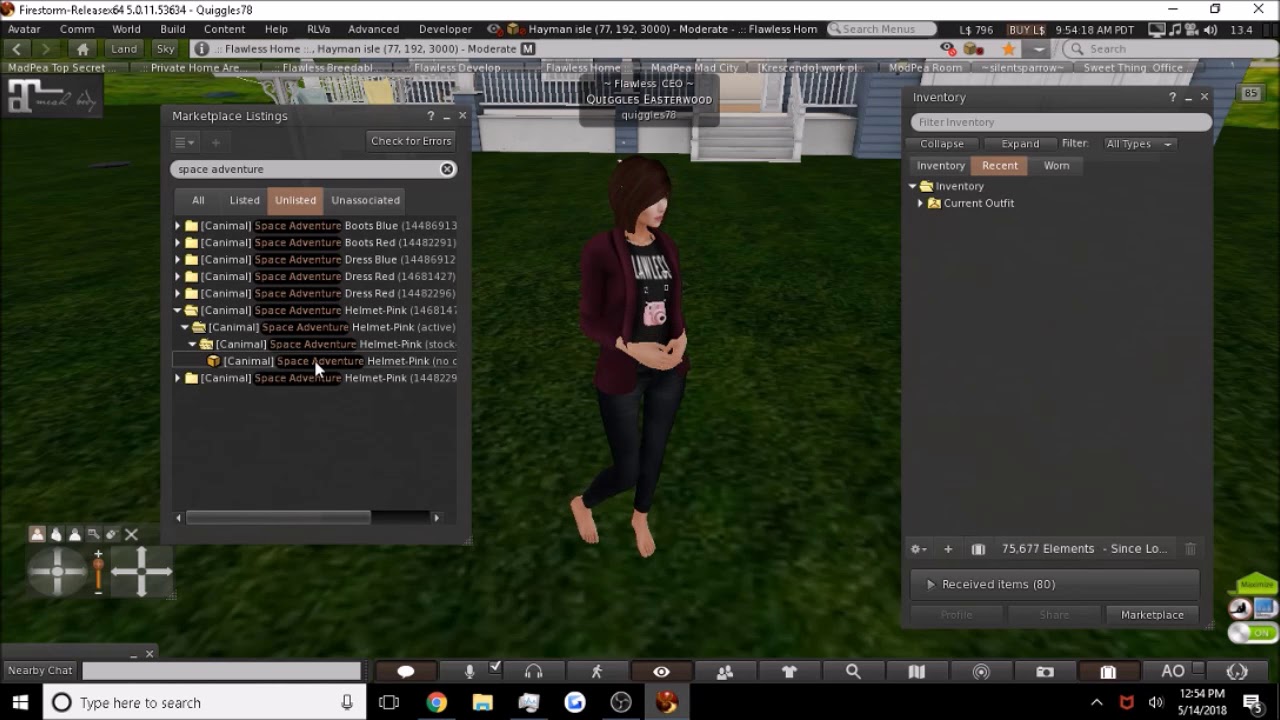Click the walk/run toggle button
The width and height of the screenshot is (1280, 720).
[x=597, y=672]
